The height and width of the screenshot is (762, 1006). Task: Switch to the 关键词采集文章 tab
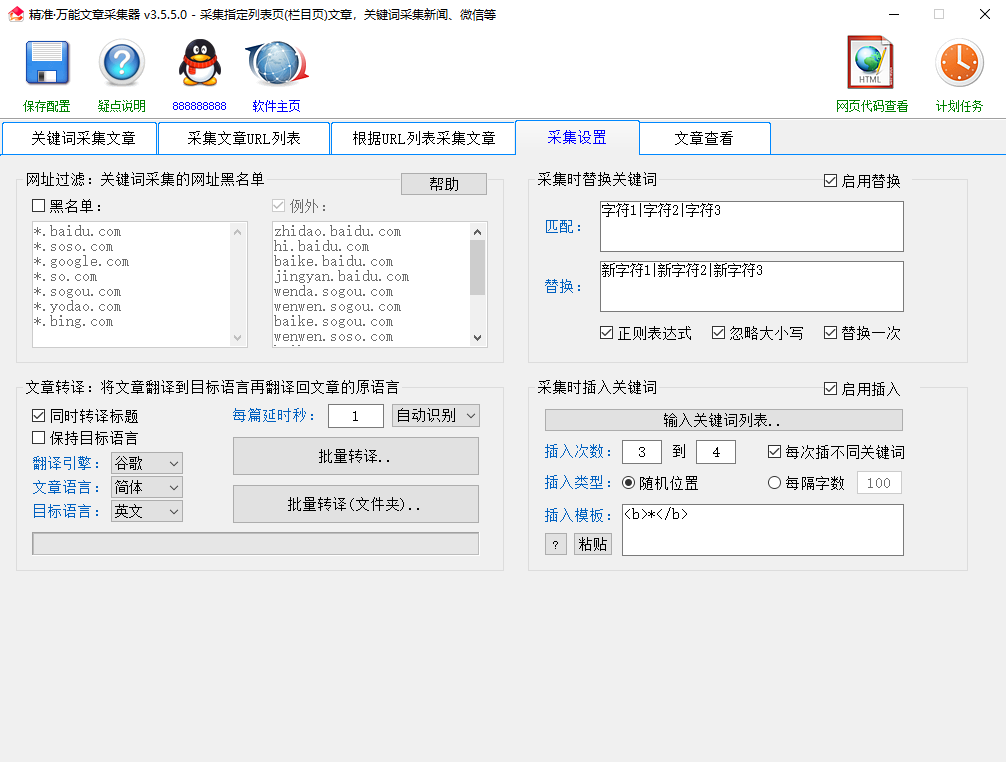[x=83, y=138]
